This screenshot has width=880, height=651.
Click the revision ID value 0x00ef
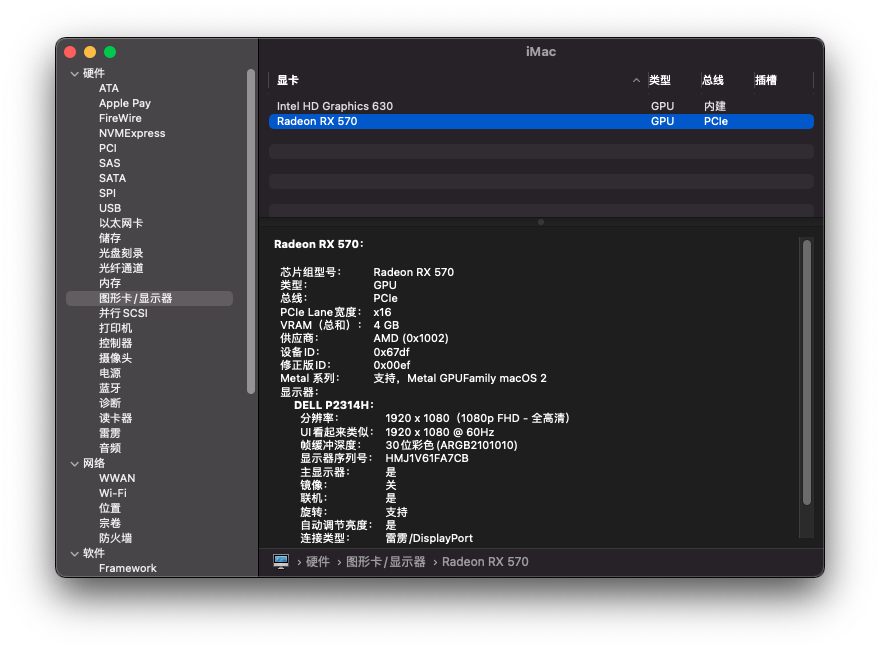click(x=392, y=365)
